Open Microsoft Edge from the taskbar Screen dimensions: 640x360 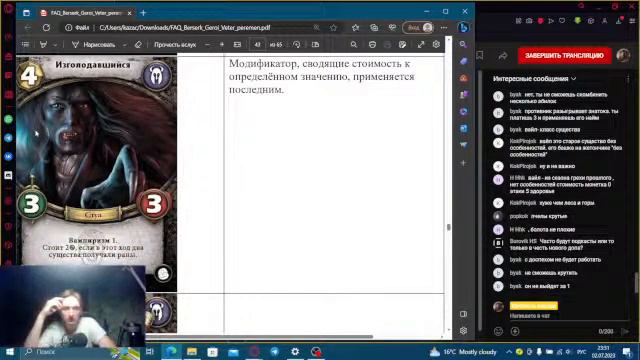171,351
